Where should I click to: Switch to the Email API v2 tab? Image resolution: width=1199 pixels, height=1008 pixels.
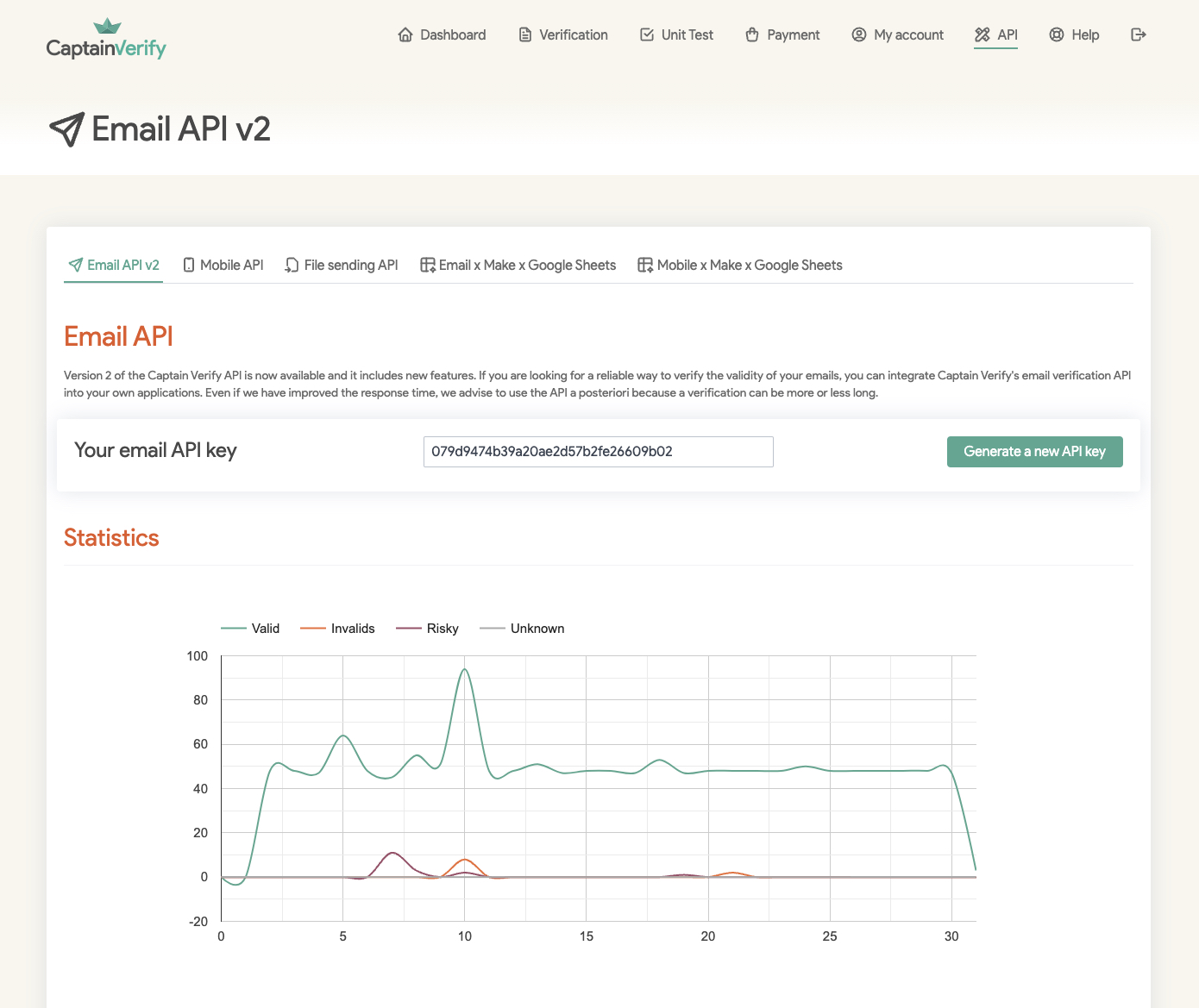pyautogui.click(x=114, y=265)
